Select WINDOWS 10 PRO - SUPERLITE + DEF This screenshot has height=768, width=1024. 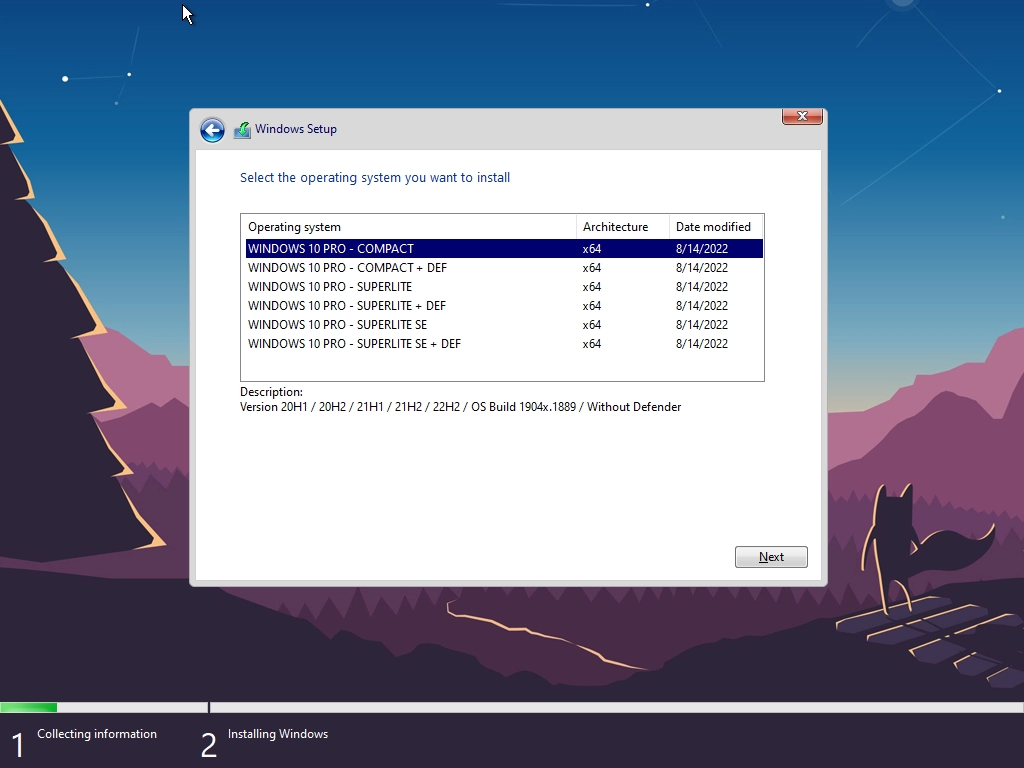[x=504, y=306]
